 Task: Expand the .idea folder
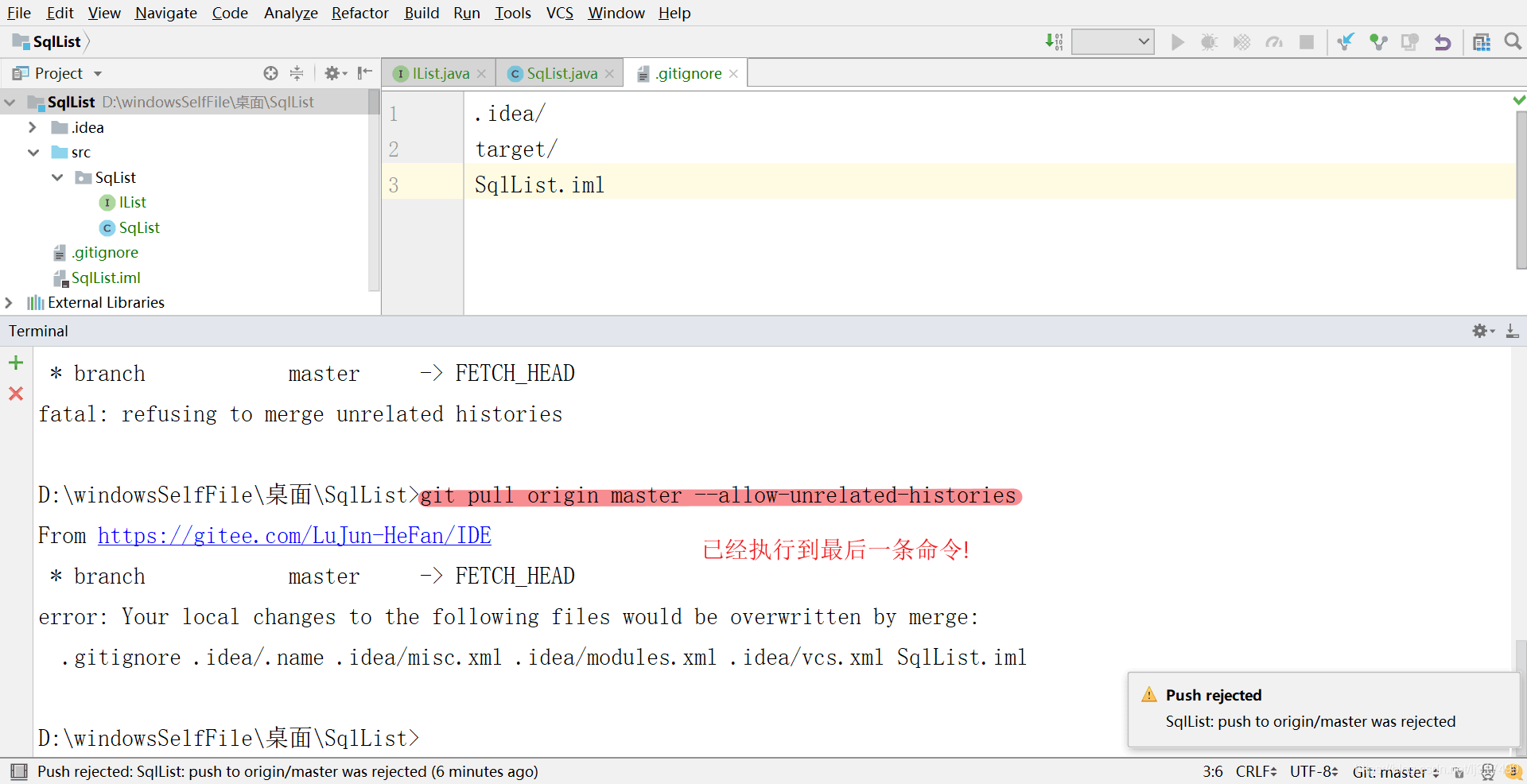[x=33, y=127]
